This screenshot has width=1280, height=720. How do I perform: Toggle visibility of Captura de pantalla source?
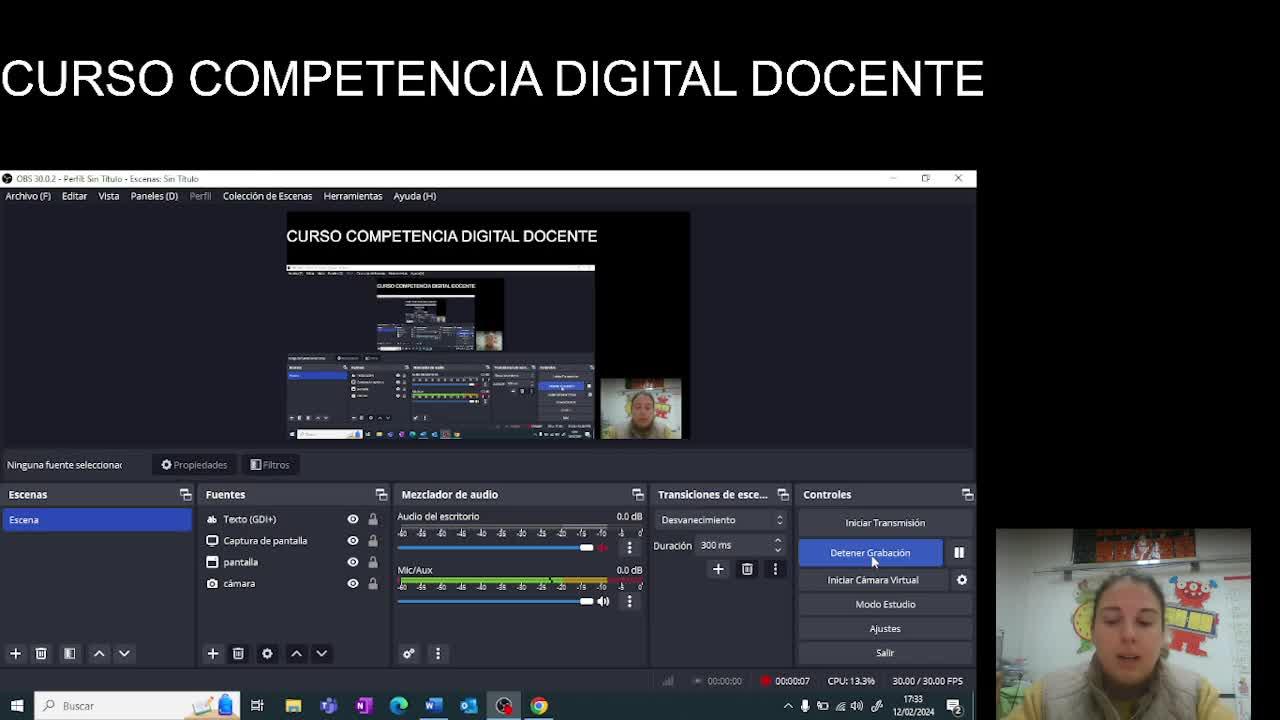(x=352, y=541)
